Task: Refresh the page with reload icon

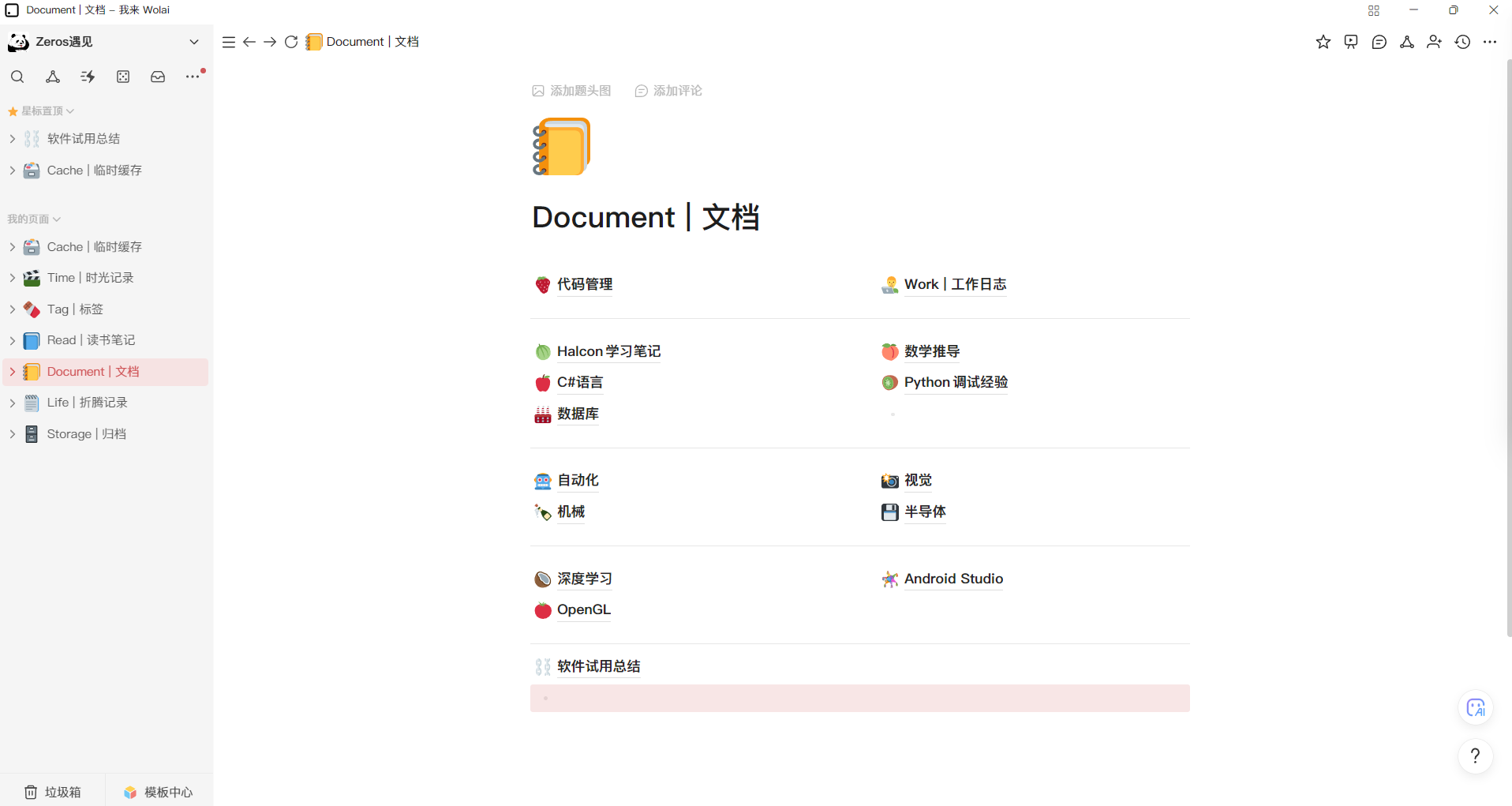Action: click(x=291, y=42)
